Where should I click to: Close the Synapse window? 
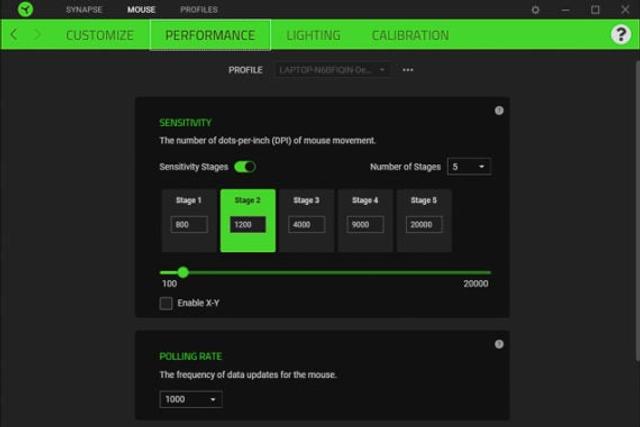(x=625, y=9)
